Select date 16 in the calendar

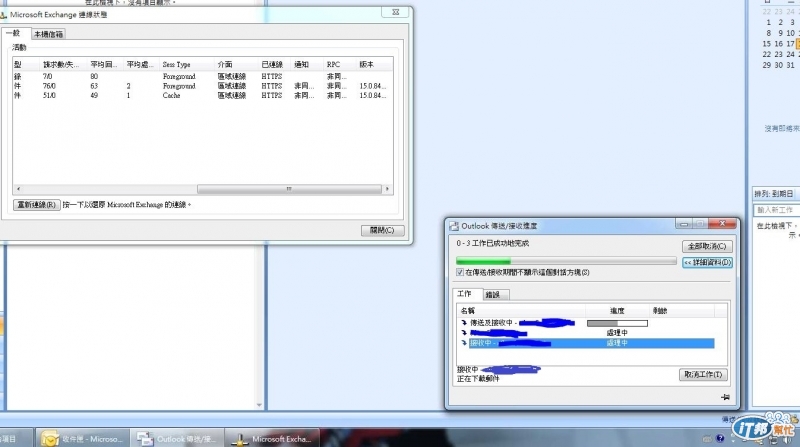tap(779, 44)
